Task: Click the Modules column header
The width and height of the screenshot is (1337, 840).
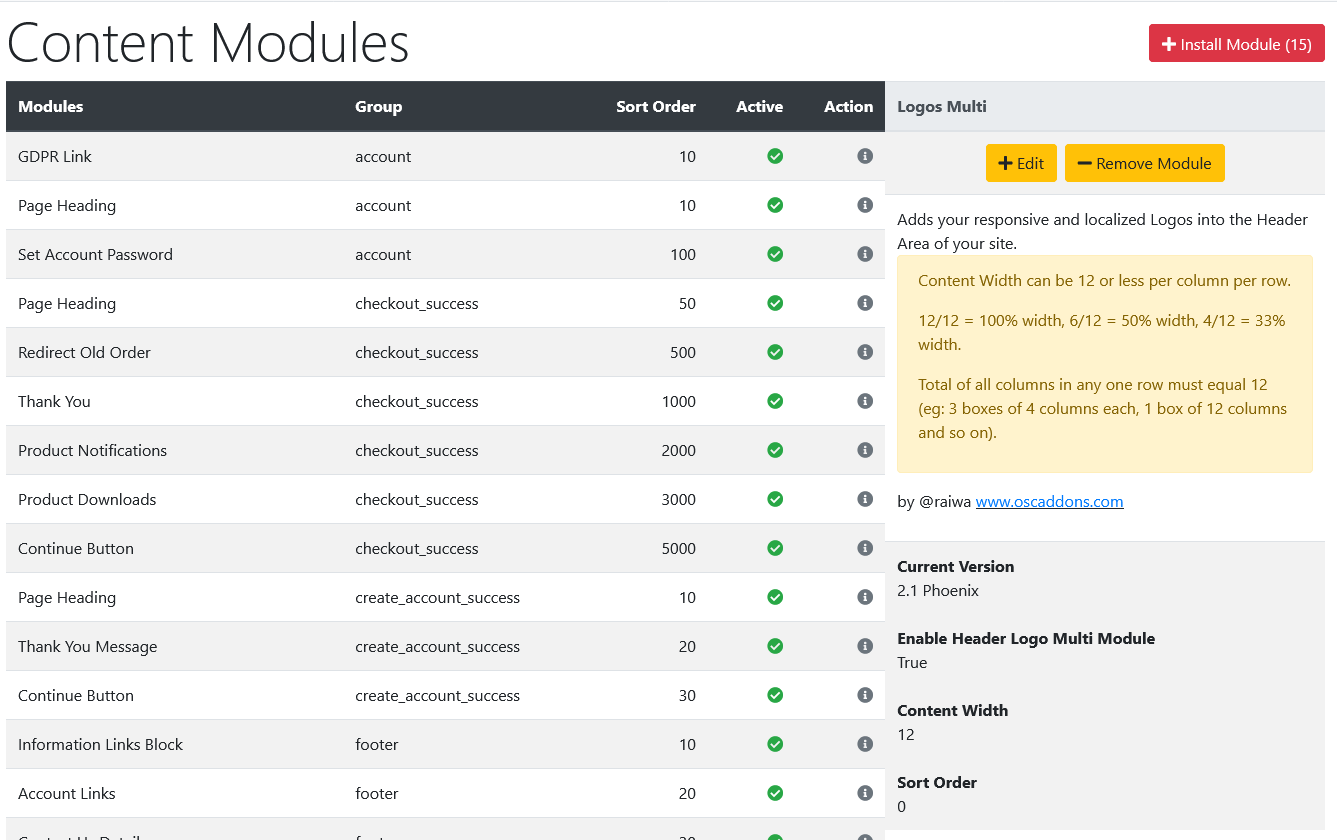Action: coord(51,106)
